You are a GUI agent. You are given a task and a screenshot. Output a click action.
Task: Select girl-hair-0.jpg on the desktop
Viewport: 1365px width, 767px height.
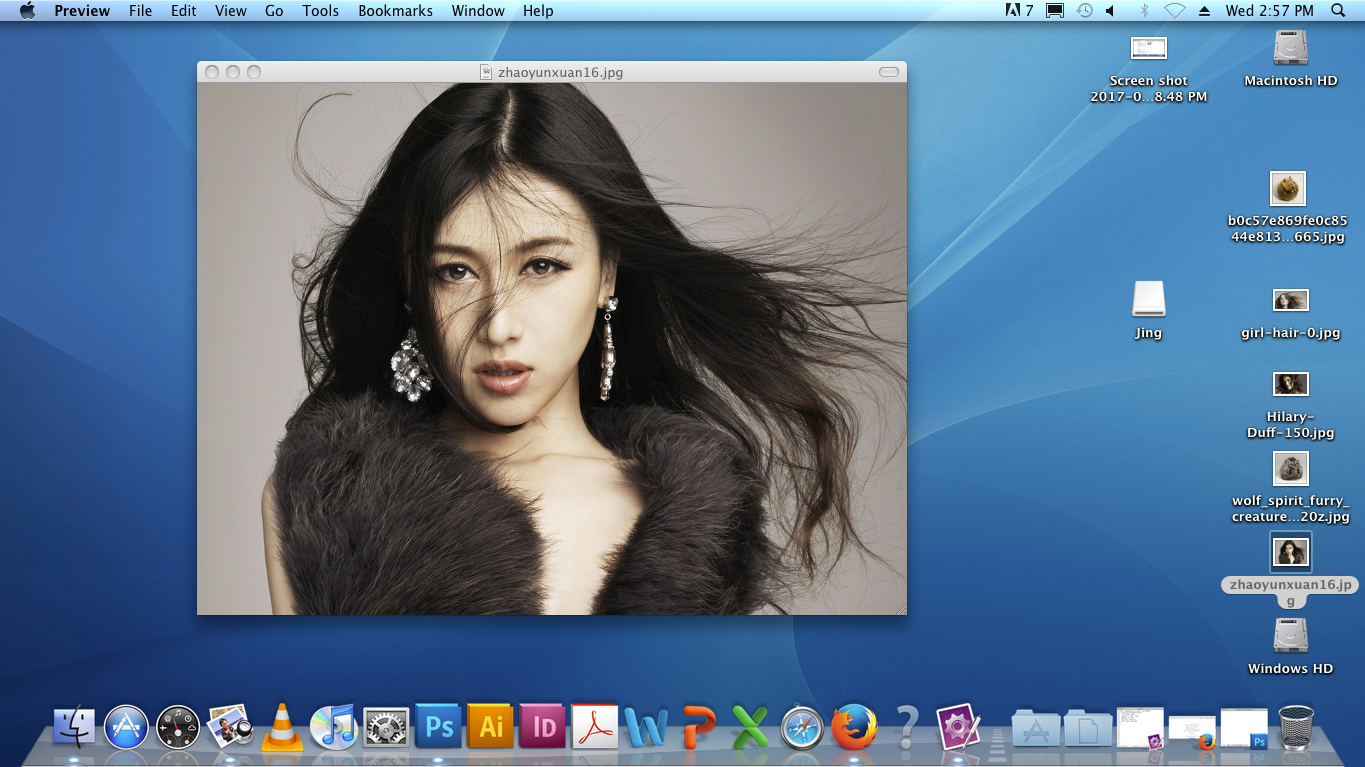[1291, 300]
